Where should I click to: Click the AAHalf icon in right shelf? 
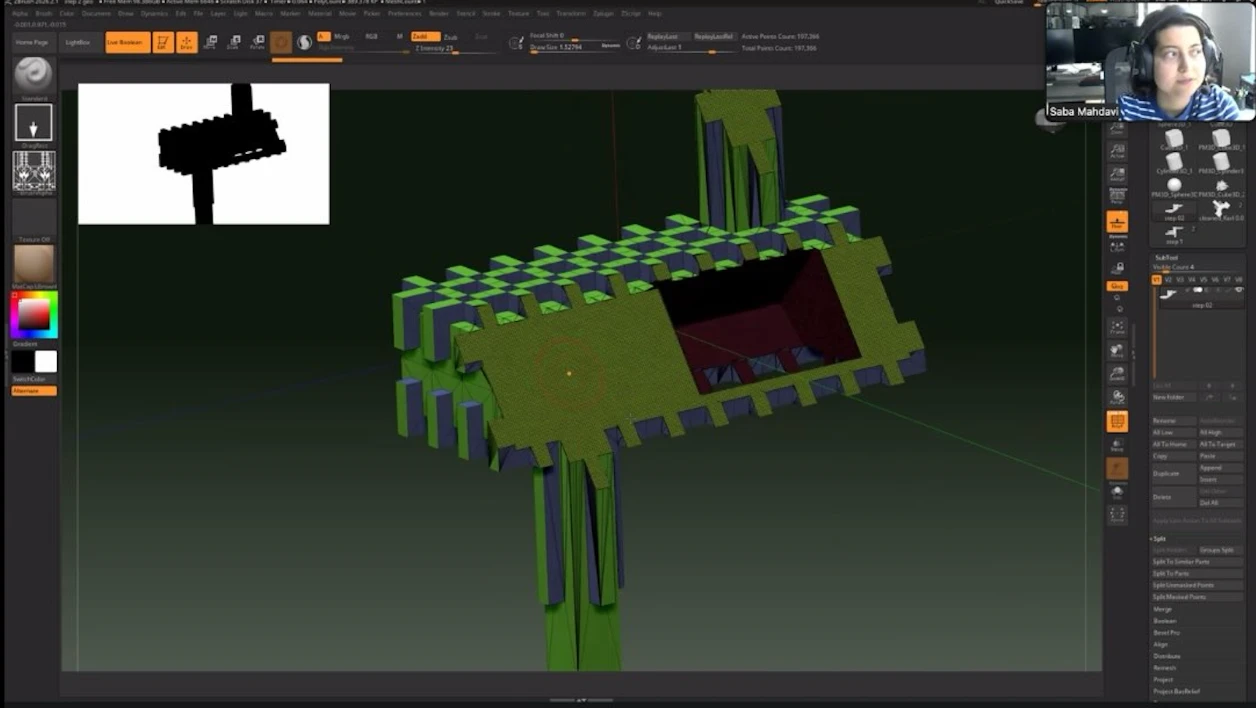1117,175
